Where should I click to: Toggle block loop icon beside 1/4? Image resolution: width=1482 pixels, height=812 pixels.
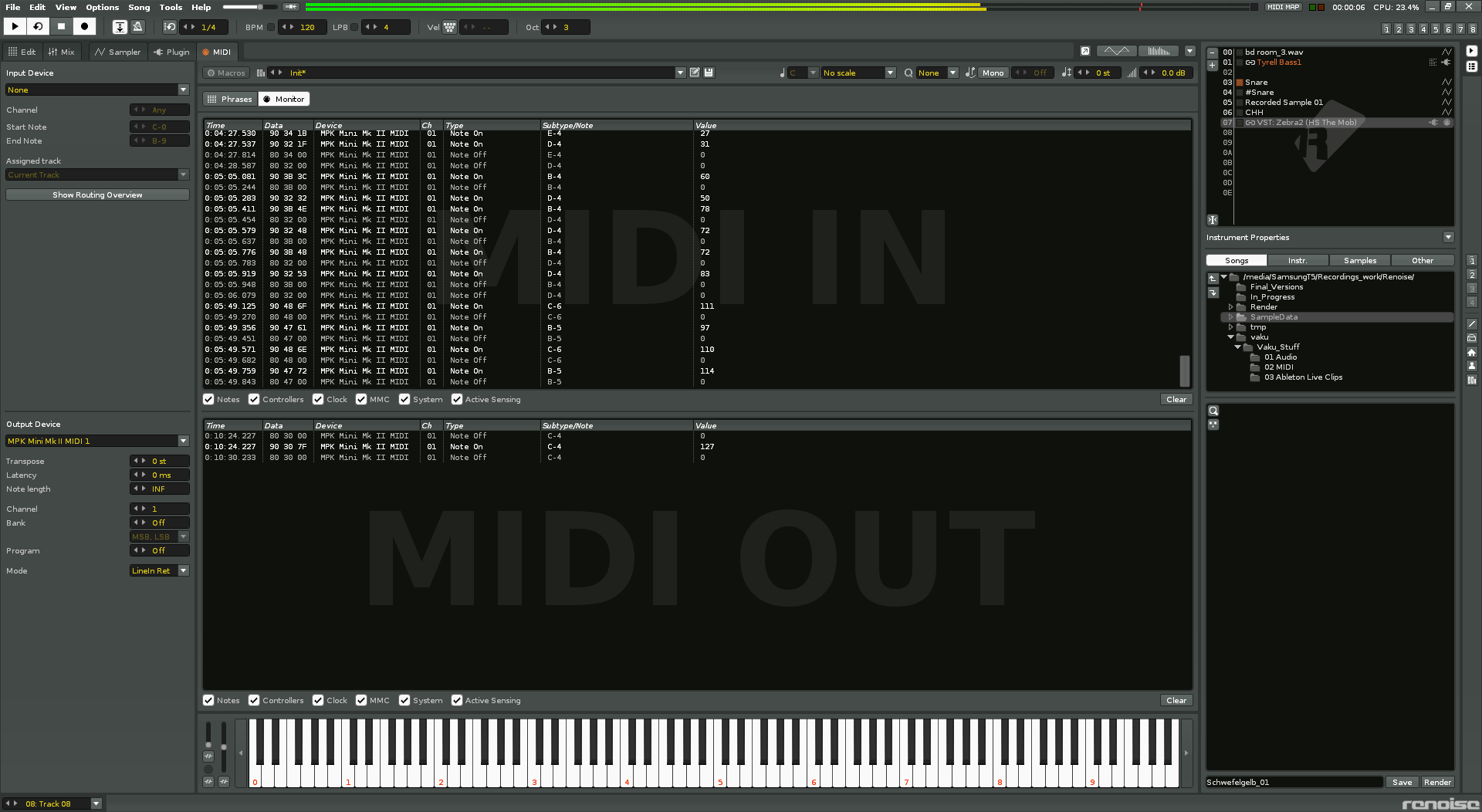[170, 27]
